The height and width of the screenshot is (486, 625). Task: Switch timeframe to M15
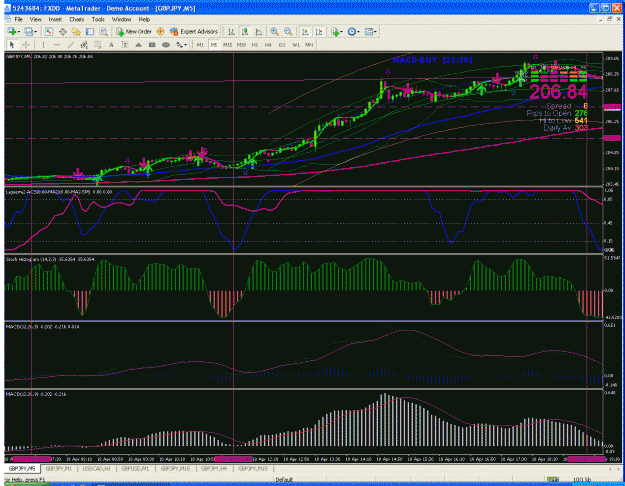pyautogui.click(x=228, y=45)
